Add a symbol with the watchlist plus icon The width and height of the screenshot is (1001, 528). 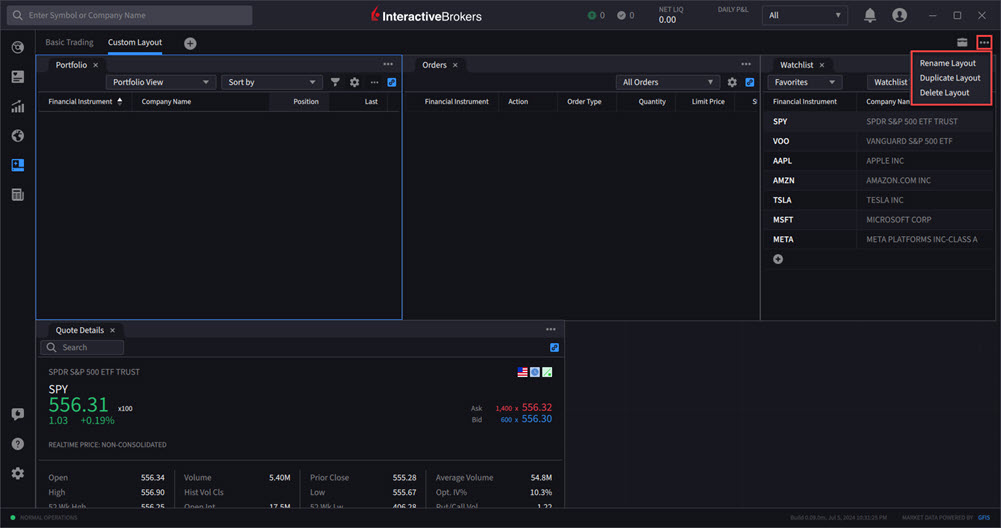coord(778,259)
